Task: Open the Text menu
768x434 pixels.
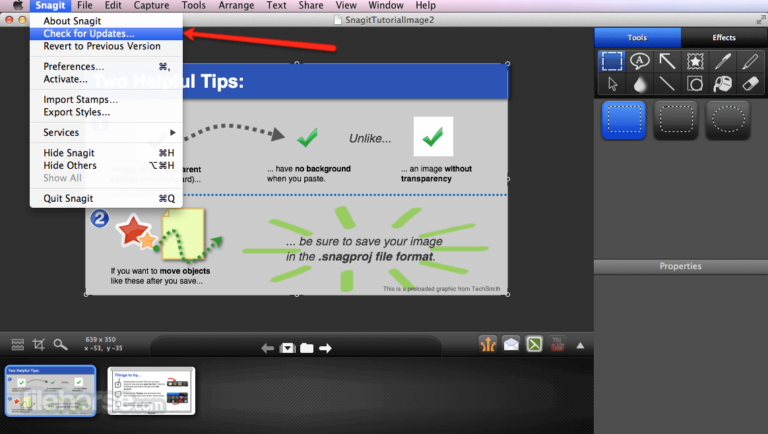Action: click(276, 5)
